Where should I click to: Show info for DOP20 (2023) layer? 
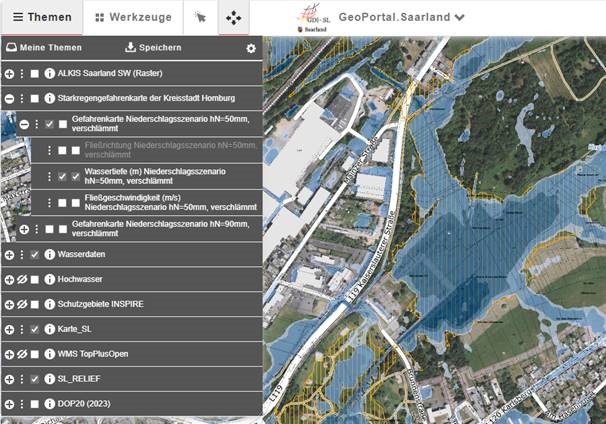click(49, 404)
